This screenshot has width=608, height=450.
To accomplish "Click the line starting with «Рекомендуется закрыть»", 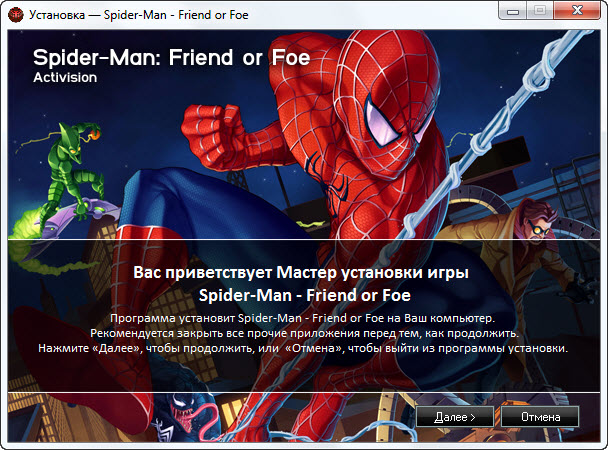I will (x=303, y=332).
